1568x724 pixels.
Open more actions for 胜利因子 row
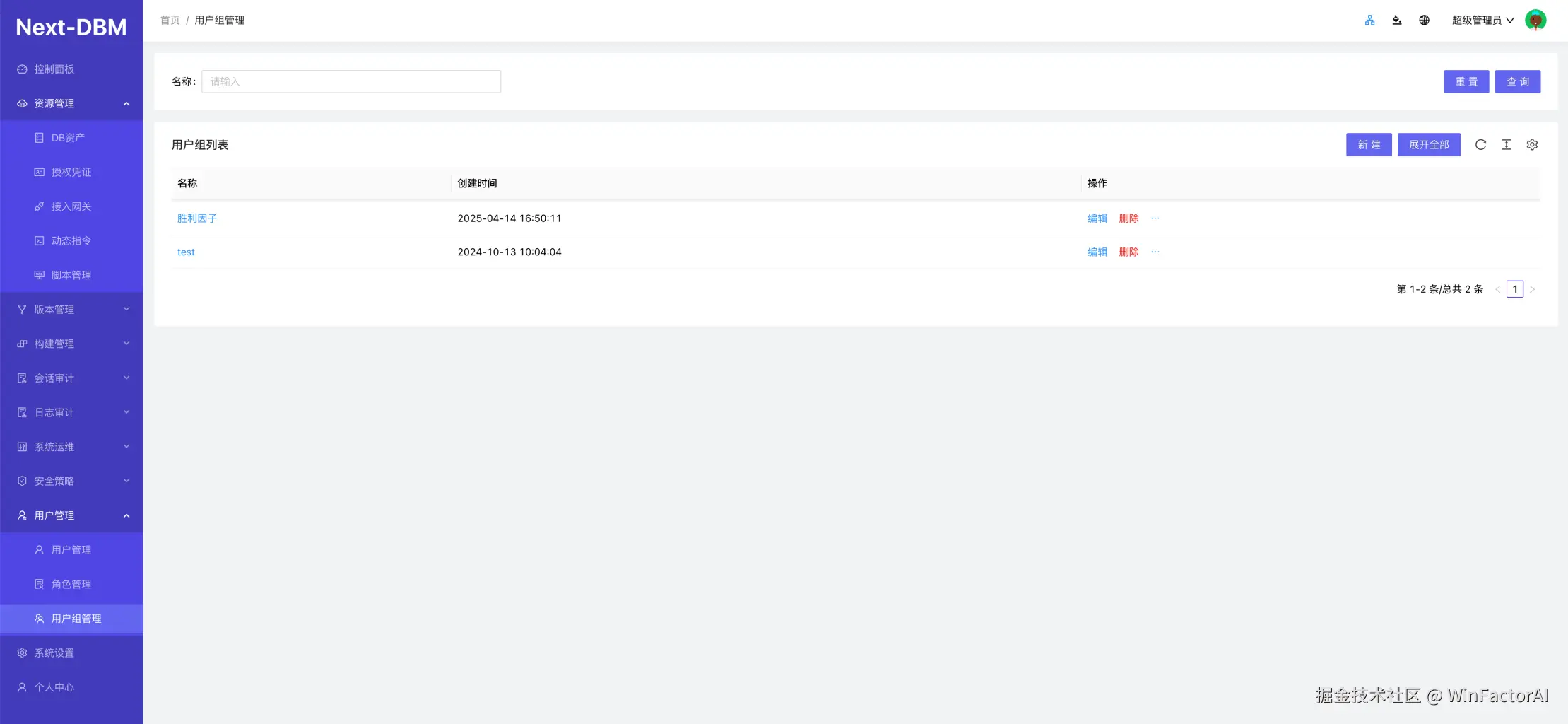tap(1155, 218)
